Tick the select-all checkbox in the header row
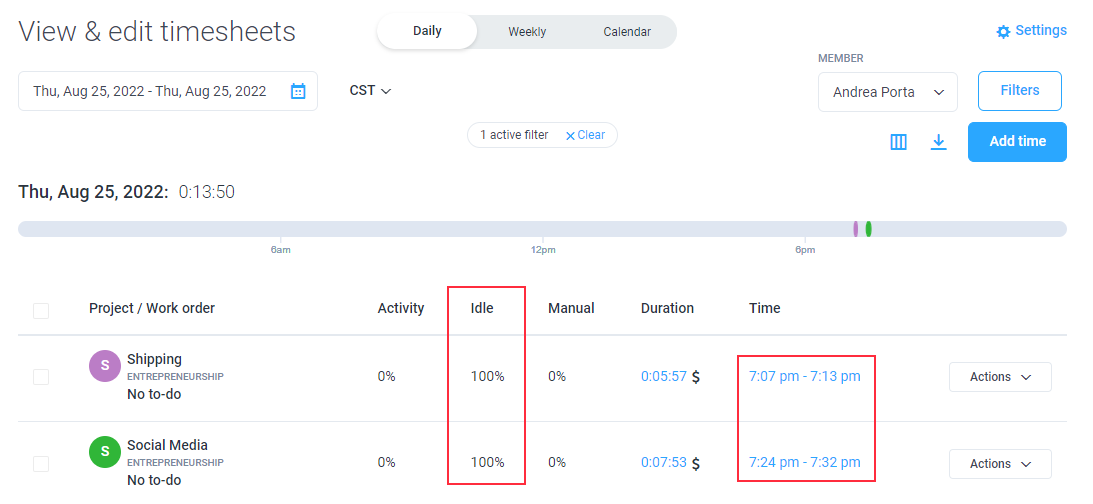 coord(41,311)
